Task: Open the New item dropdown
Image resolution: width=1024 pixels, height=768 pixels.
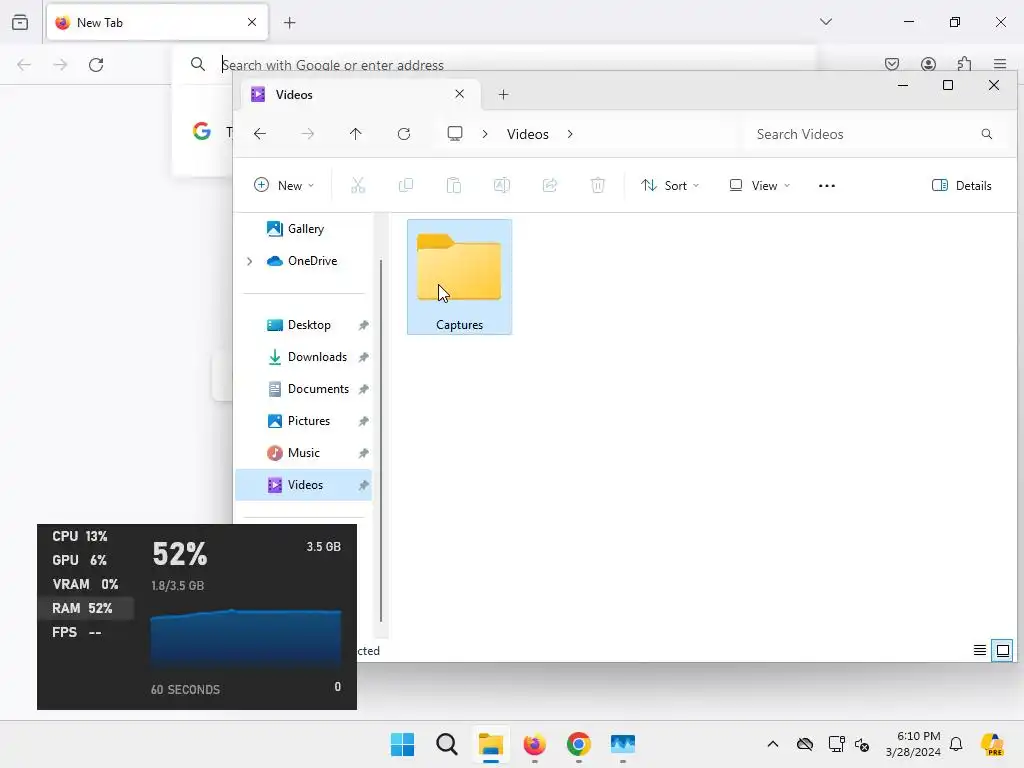Action: (284, 185)
